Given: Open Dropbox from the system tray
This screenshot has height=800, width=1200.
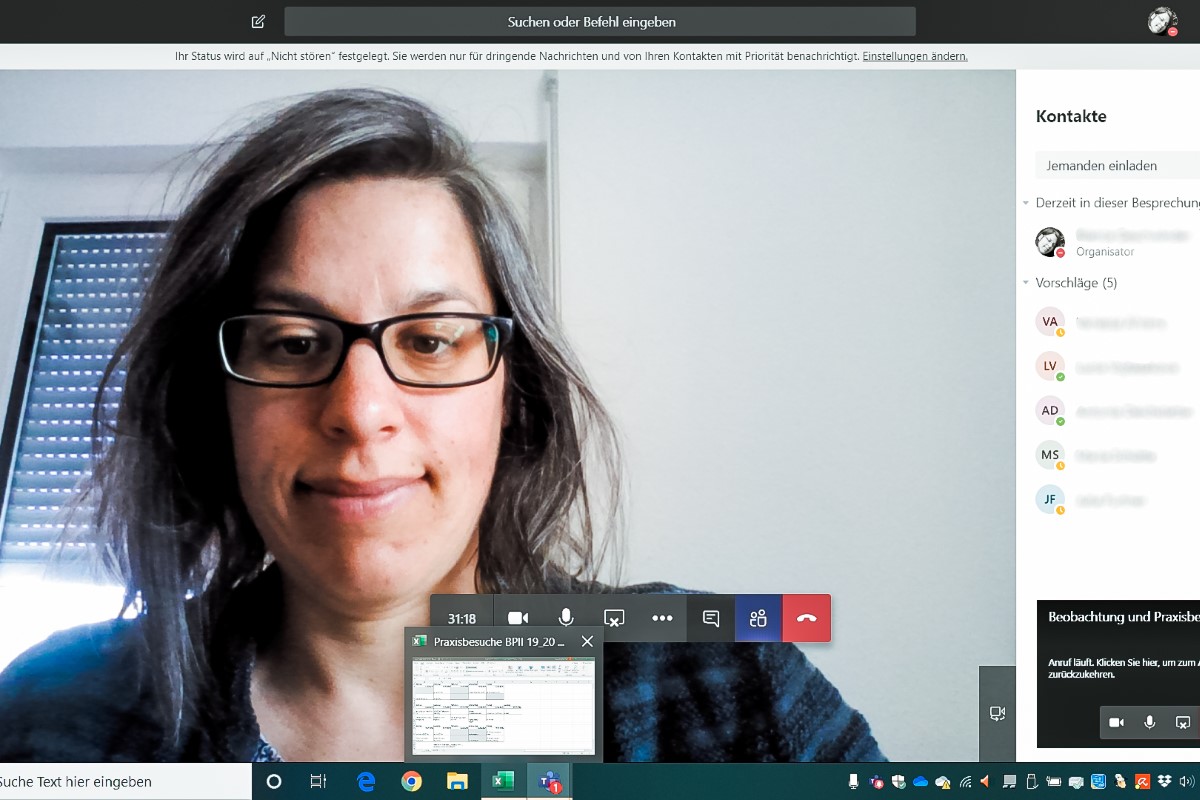Looking at the screenshot, I should click(1164, 782).
